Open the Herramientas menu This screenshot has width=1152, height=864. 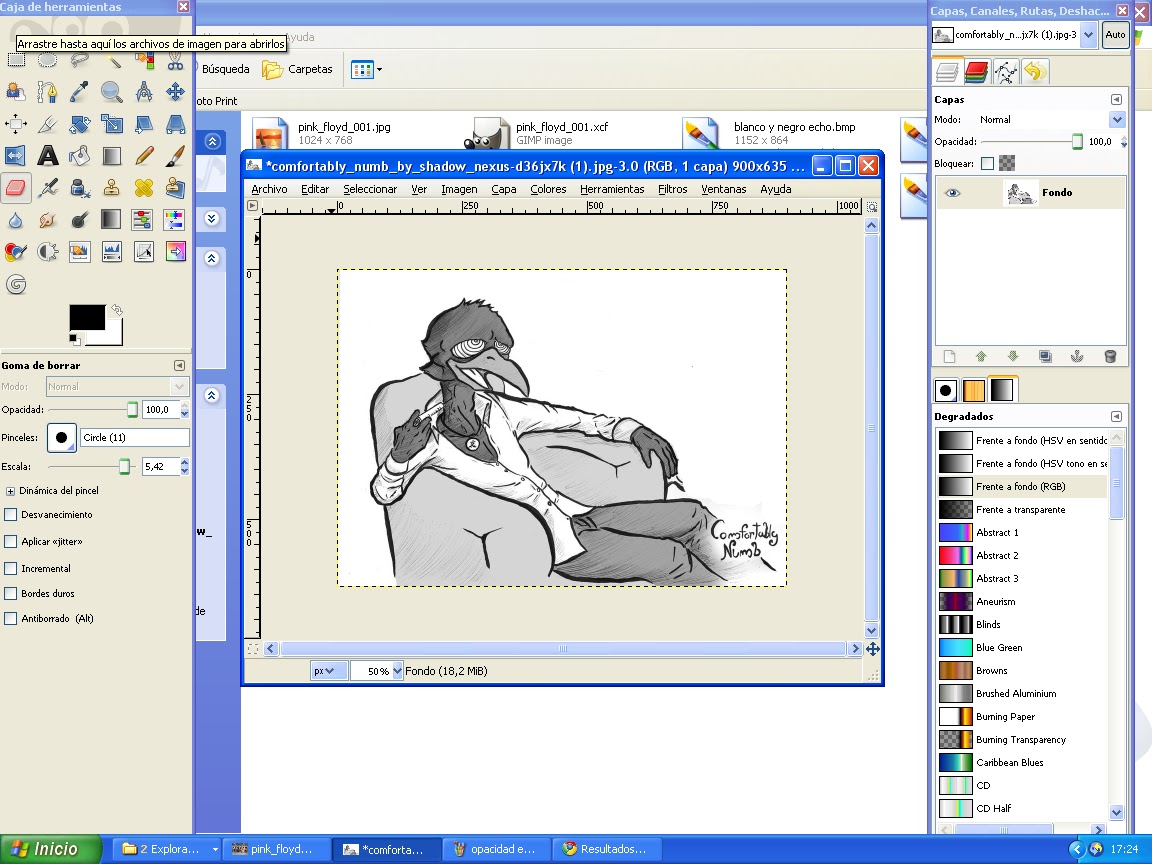pos(612,189)
